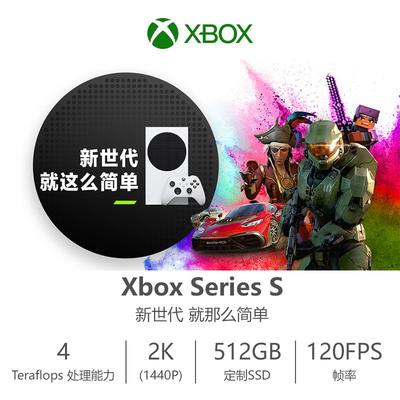Click the 512GB storage spec
This screenshot has height=400, width=400.
pyautogui.click(x=247, y=351)
